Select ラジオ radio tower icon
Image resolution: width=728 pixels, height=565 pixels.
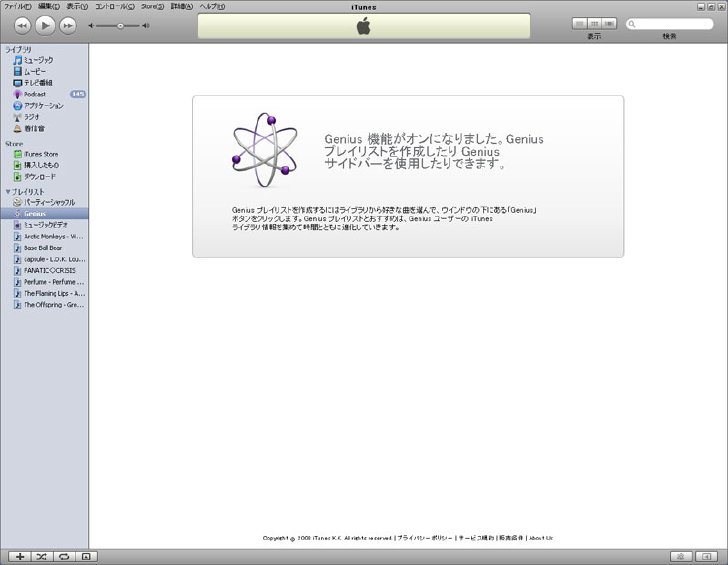pos(18,117)
